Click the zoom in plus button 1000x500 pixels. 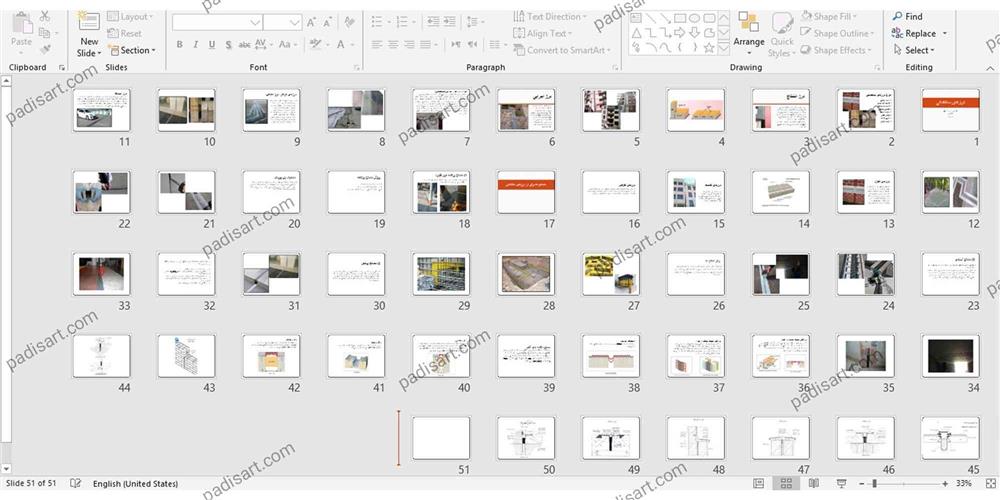pos(945,484)
